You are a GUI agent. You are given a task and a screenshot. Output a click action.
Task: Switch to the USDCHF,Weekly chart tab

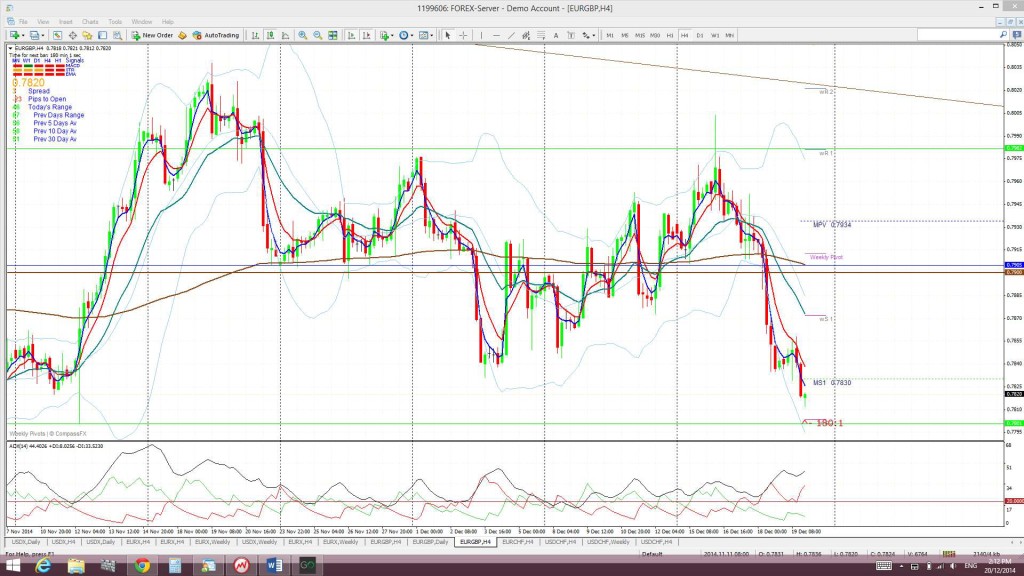coord(608,542)
